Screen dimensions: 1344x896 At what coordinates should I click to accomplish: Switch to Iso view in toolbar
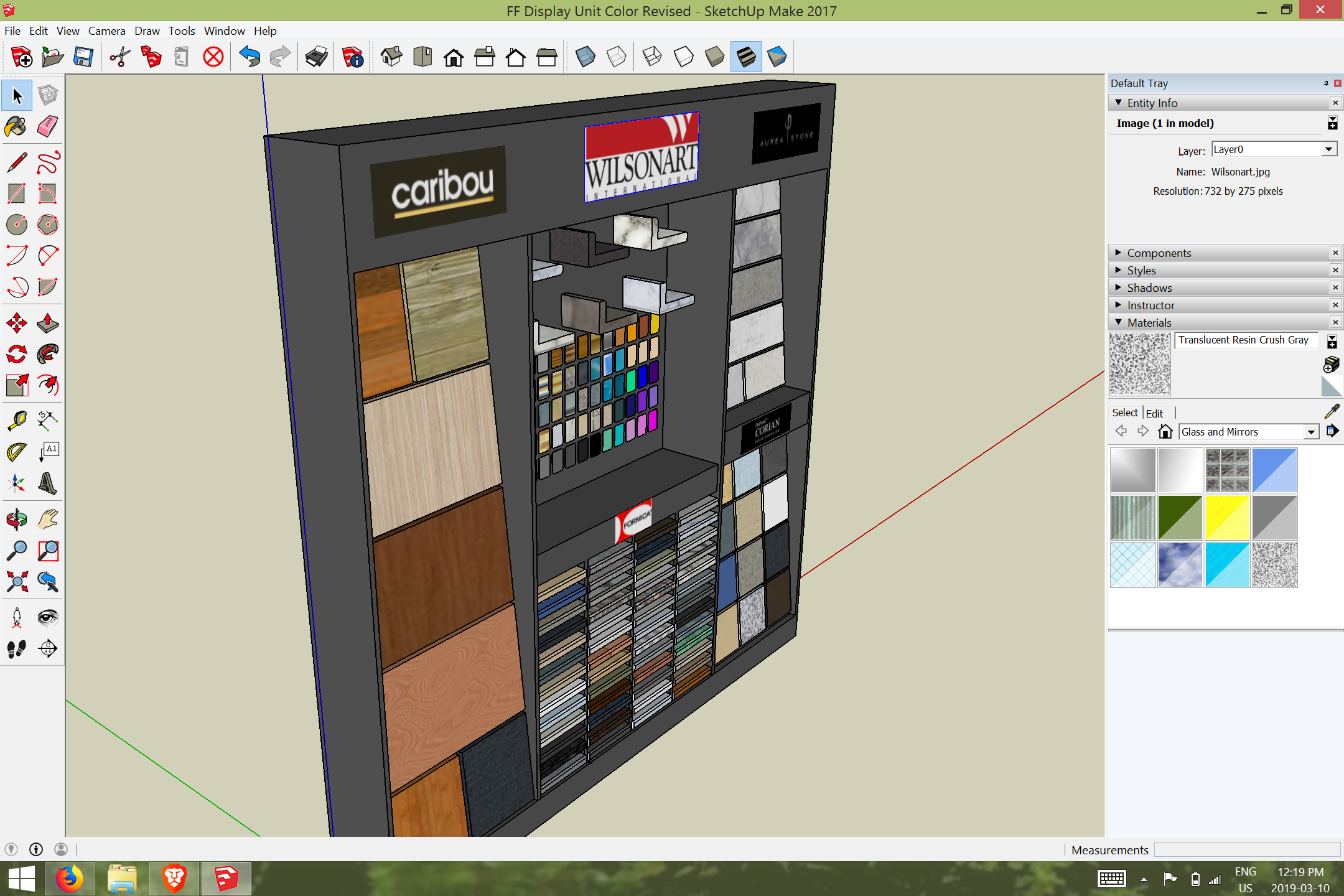(391, 57)
